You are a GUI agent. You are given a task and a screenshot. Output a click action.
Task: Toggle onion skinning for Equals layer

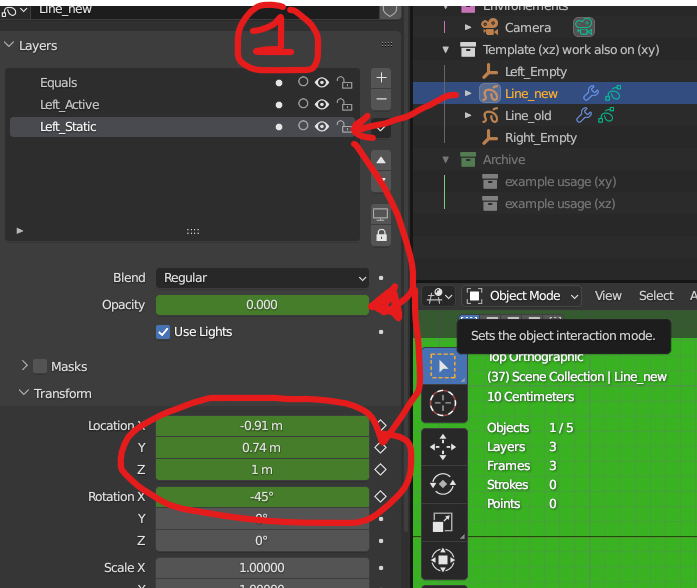pyautogui.click(x=303, y=82)
